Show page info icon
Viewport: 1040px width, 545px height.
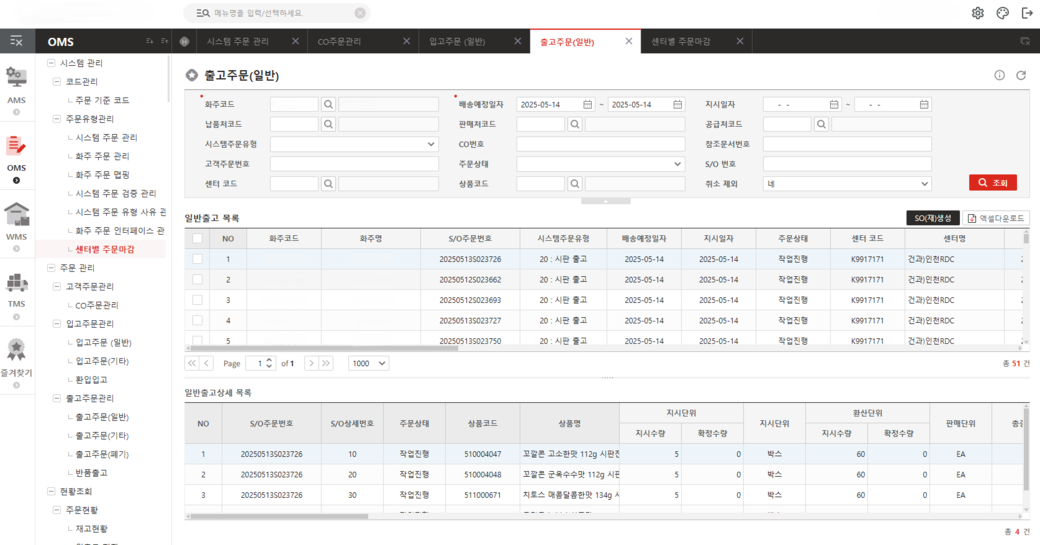click(1000, 75)
